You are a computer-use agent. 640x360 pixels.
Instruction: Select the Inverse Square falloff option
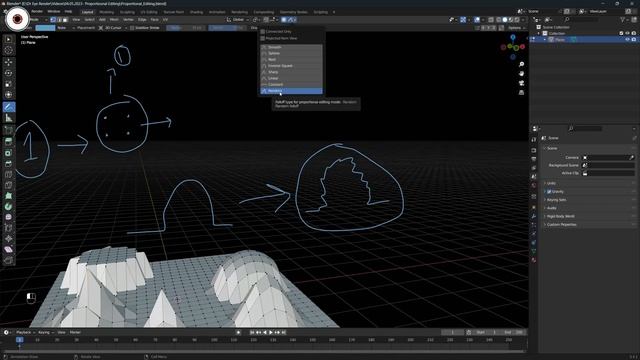[x=291, y=66]
